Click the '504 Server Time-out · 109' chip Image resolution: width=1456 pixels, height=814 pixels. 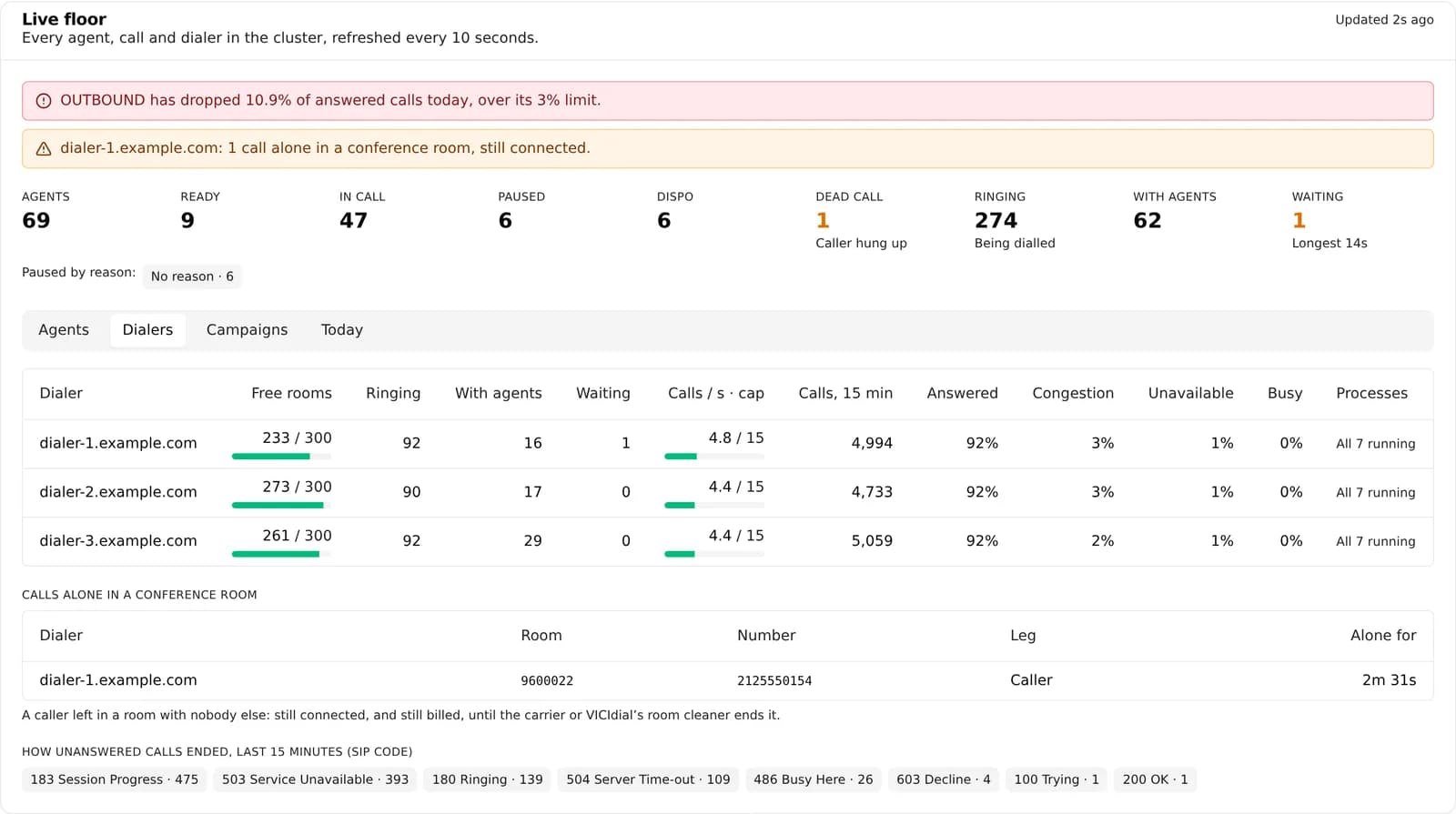[x=648, y=779]
